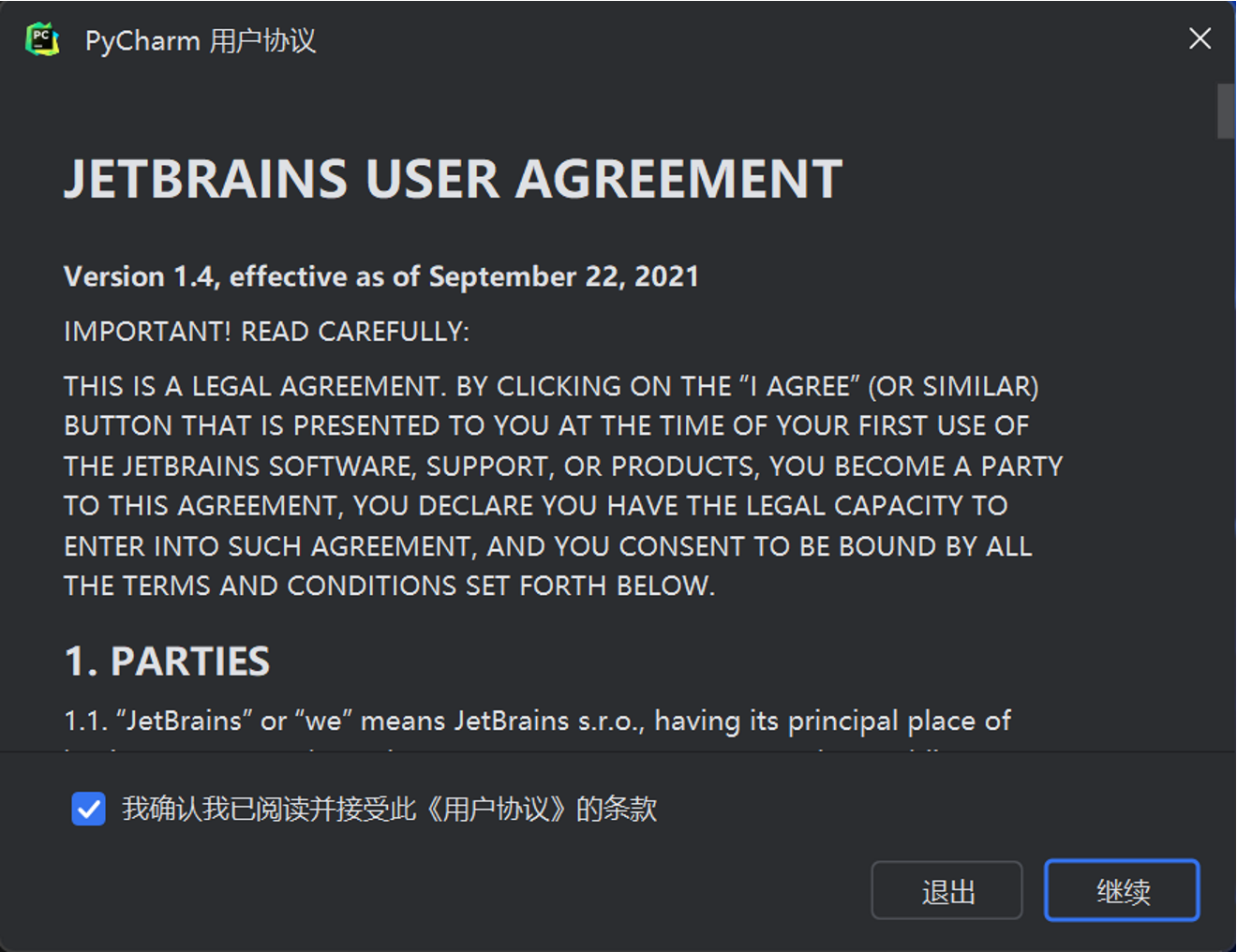
Task: Click the Version 1.4 effective date line
Action: coord(380,276)
